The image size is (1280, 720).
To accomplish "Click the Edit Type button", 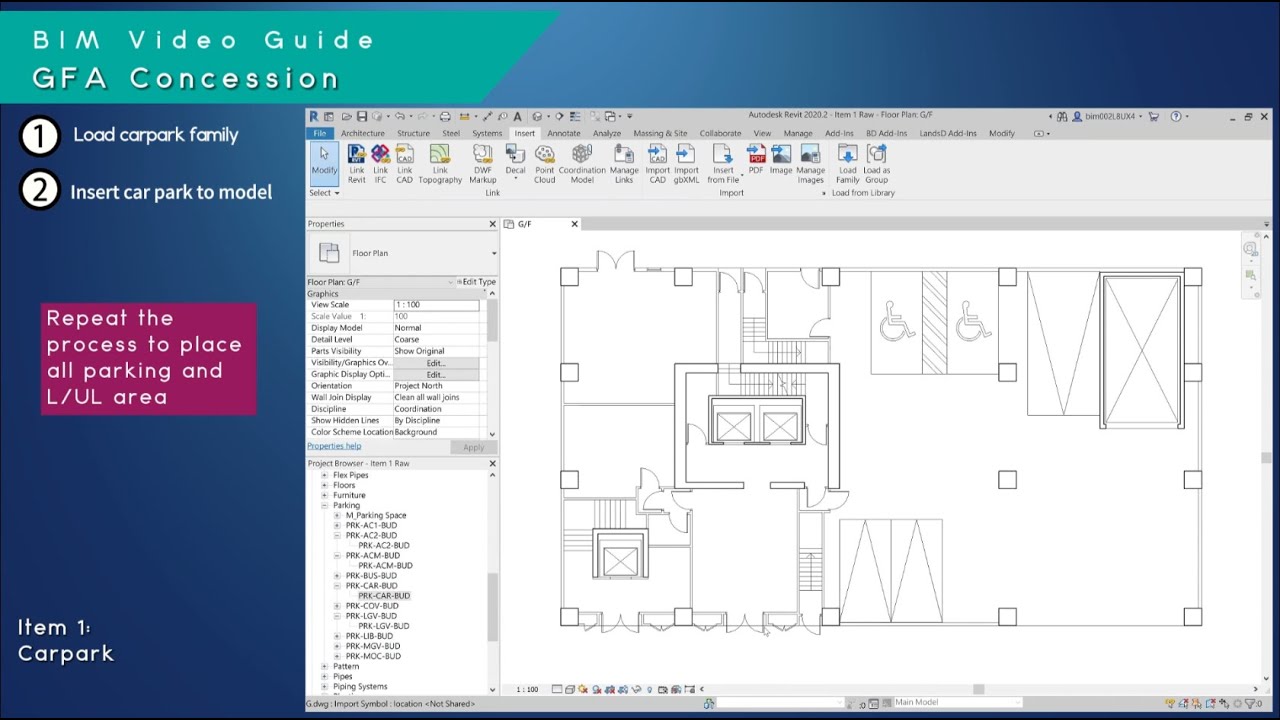I will pyautogui.click(x=476, y=282).
